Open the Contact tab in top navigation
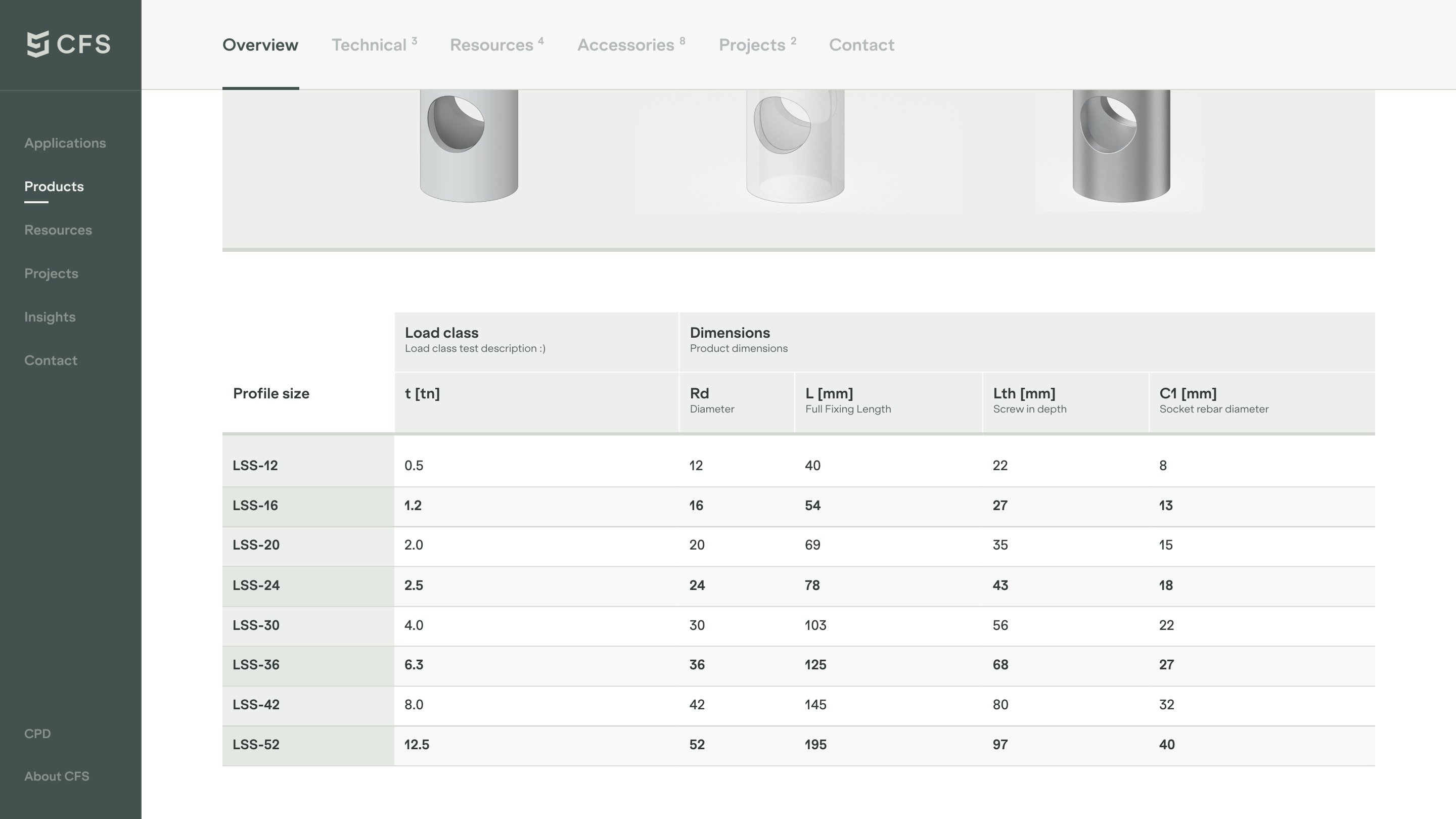 [861, 45]
